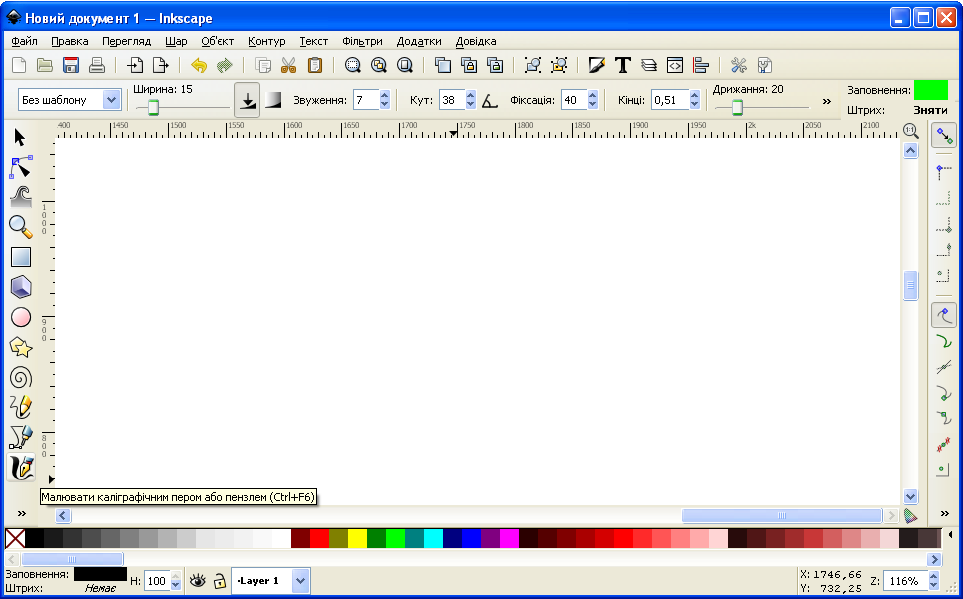Toggle layer visibility eye icon

[198, 580]
